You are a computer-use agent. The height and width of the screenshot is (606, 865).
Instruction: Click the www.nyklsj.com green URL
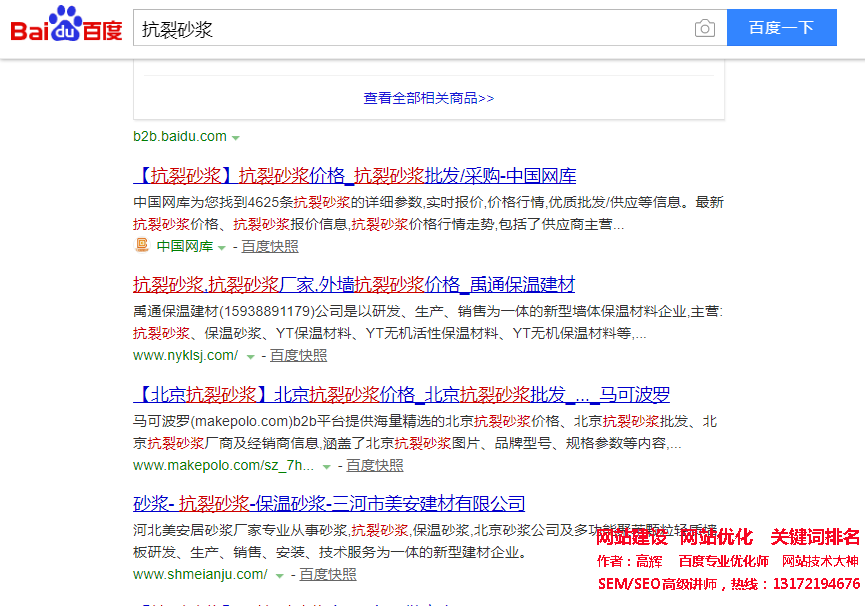coord(185,355)
